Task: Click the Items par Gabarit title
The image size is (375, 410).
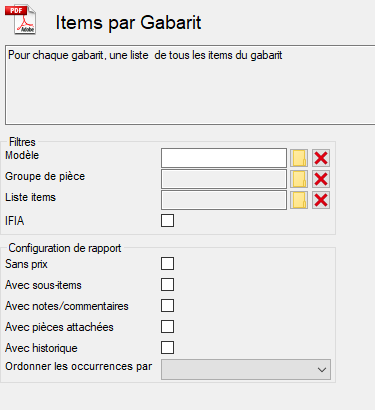Action: coord(128,23)
